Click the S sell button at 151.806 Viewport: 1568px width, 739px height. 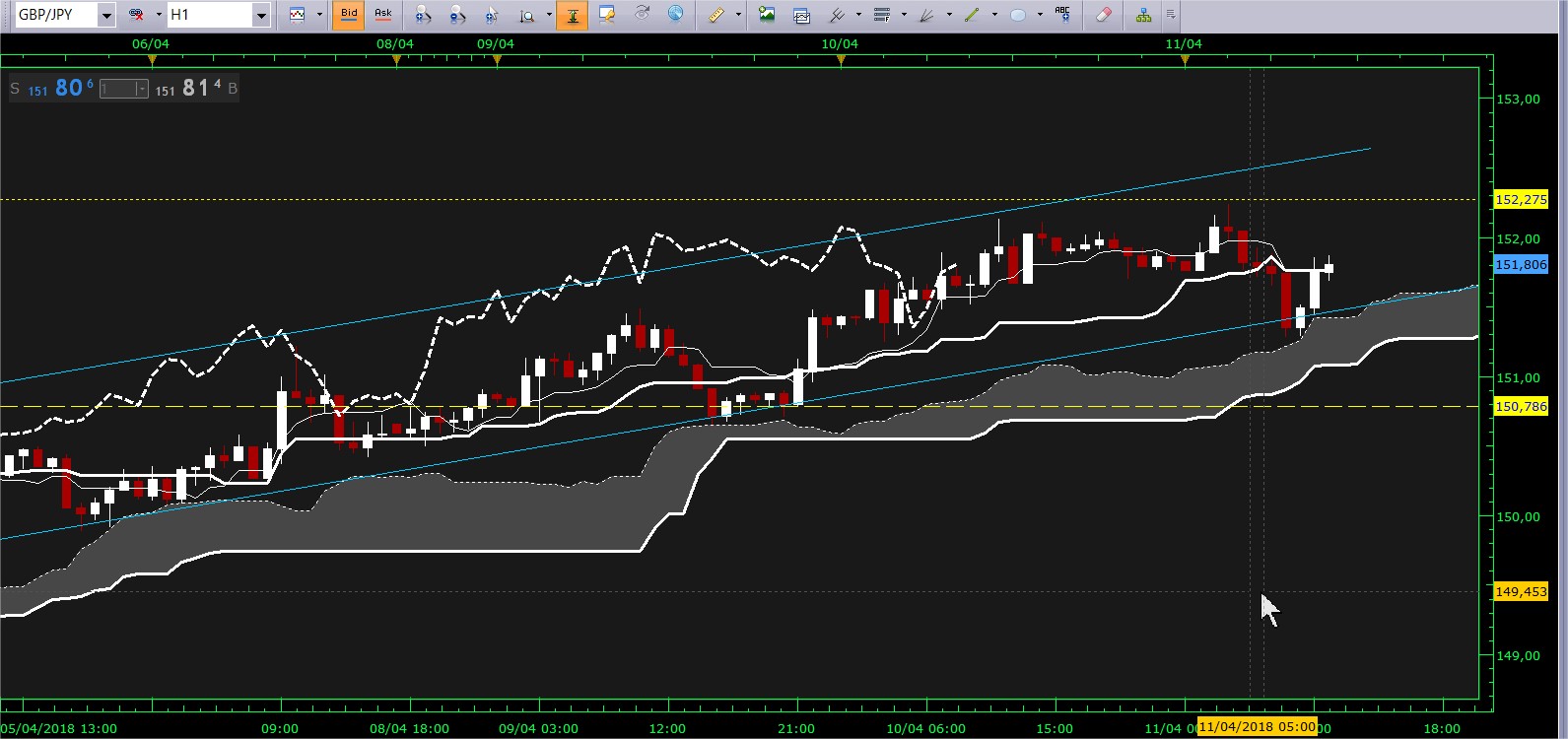pyautogui.click(x=51, y=88)
